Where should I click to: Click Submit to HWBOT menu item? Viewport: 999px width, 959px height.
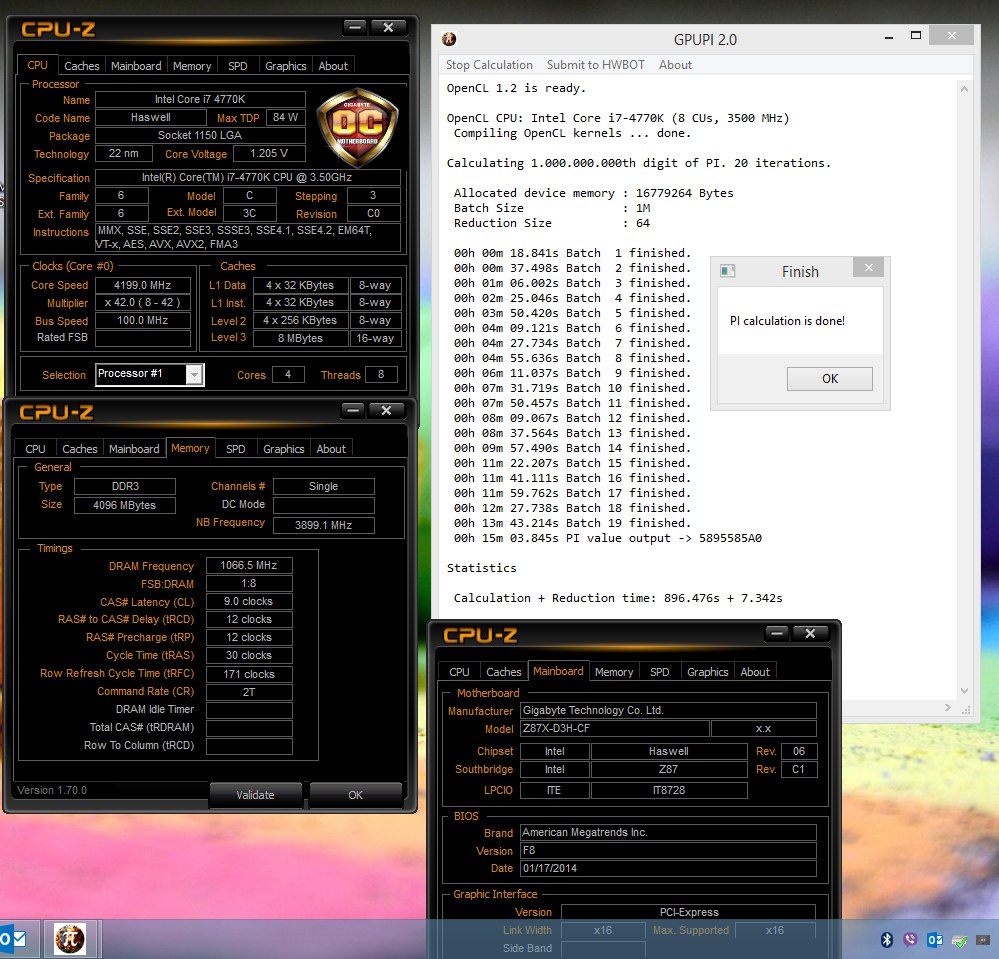595,65
